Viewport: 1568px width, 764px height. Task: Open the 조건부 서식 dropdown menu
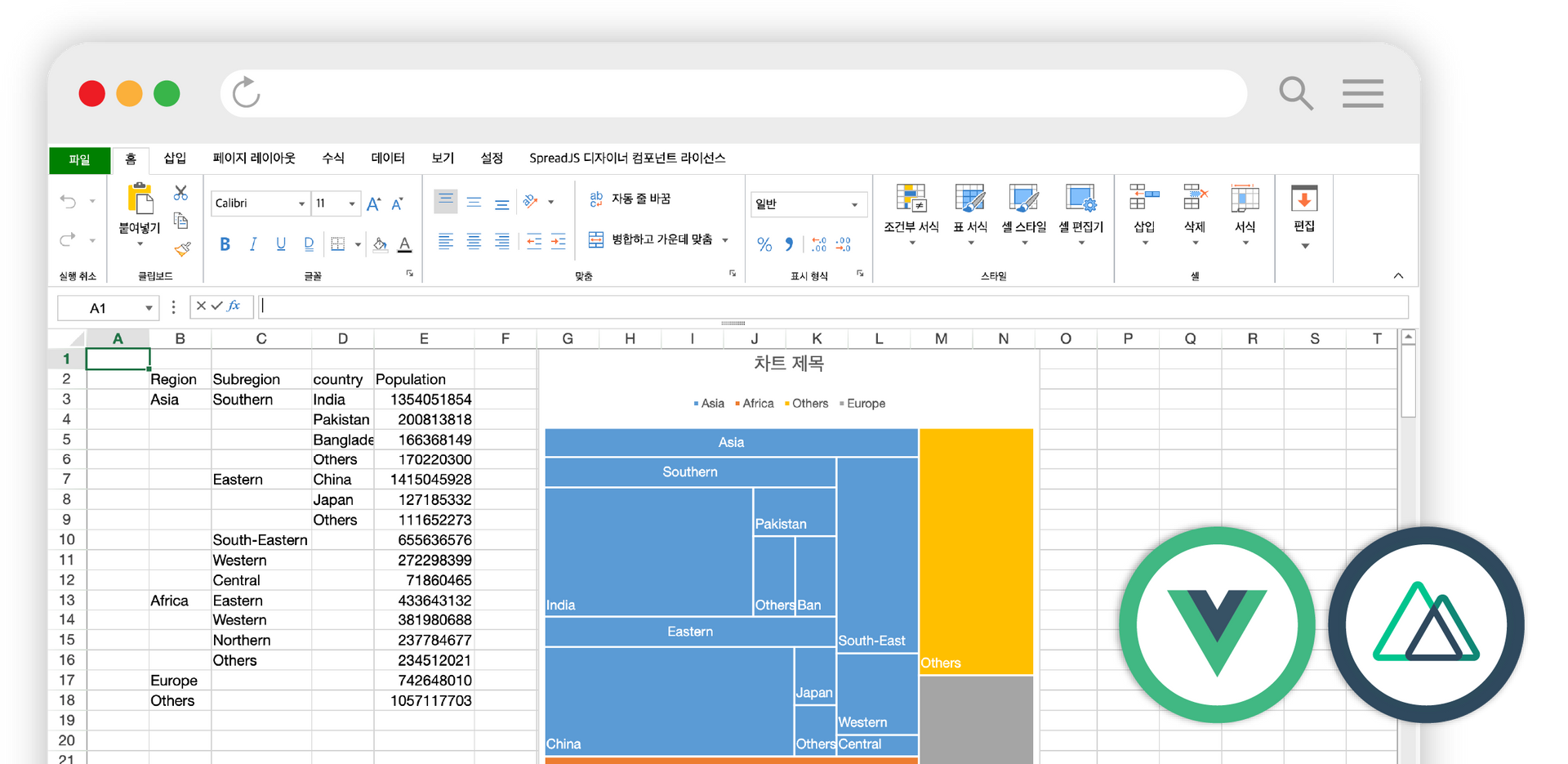click(911, 214)
